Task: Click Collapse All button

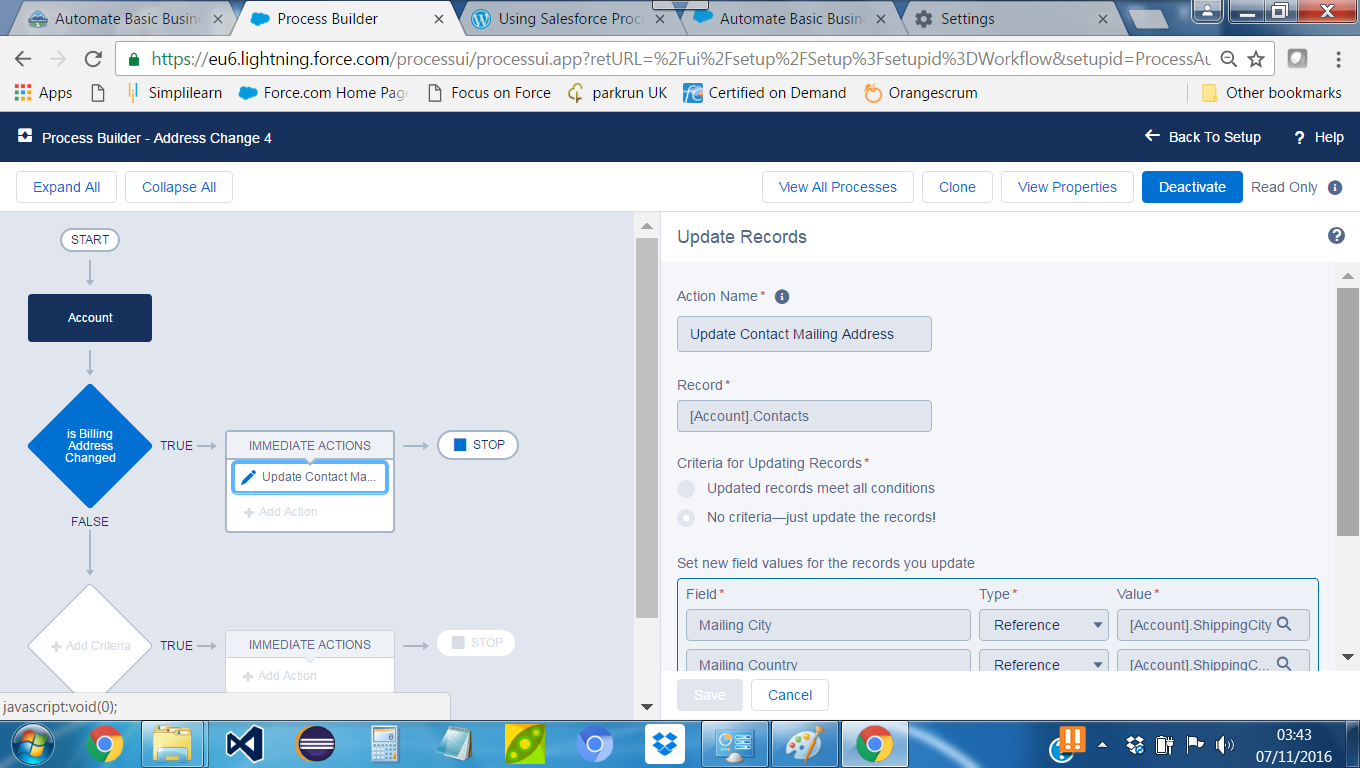Action: 179,187
